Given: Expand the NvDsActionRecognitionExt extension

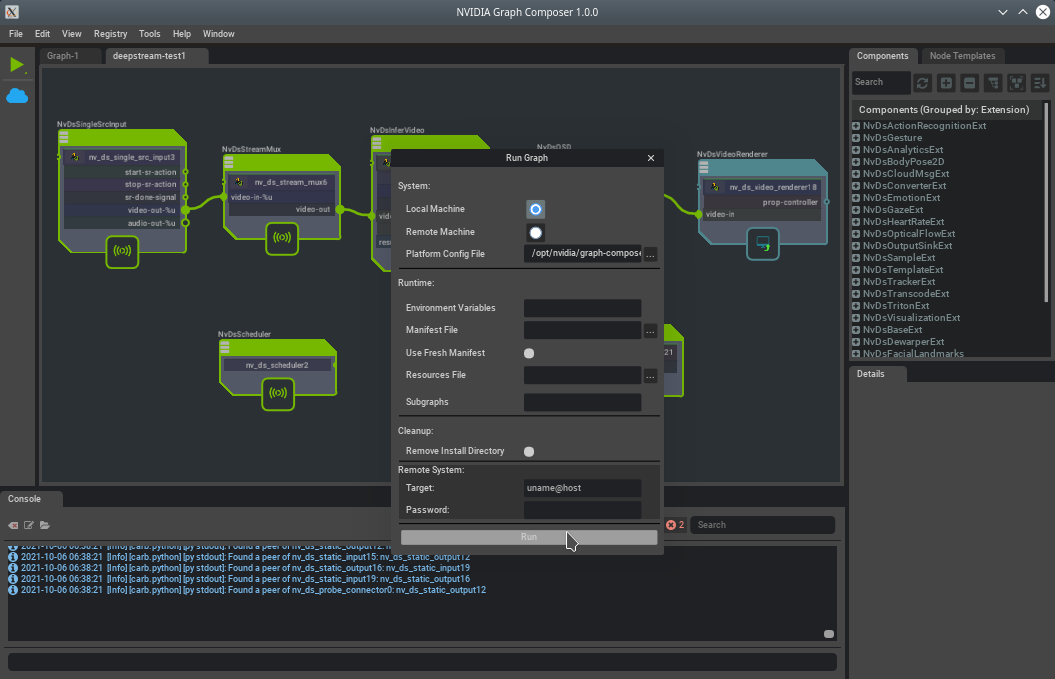Looking at the screenshot, I should pos(856,126).
